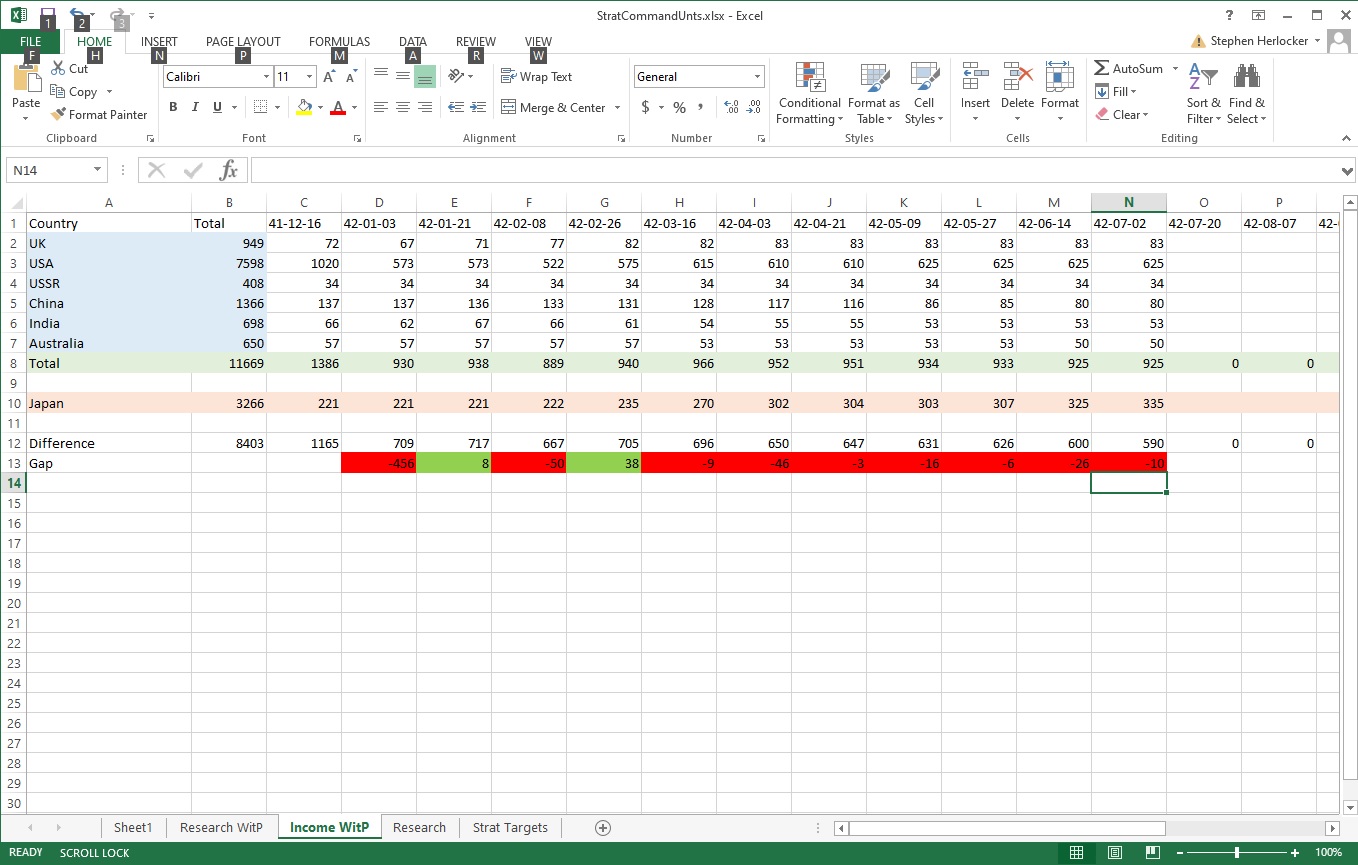
Task: Apply the Fill Color paint bucket
Action: pos(305,107)
